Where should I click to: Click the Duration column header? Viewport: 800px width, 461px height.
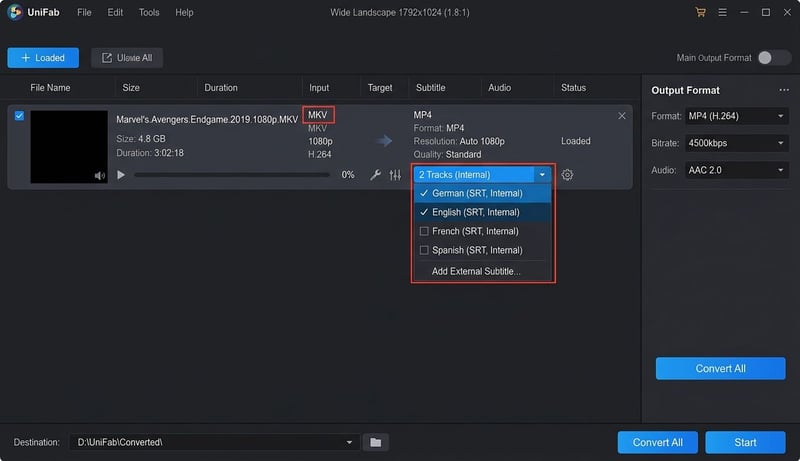[221, 88]
